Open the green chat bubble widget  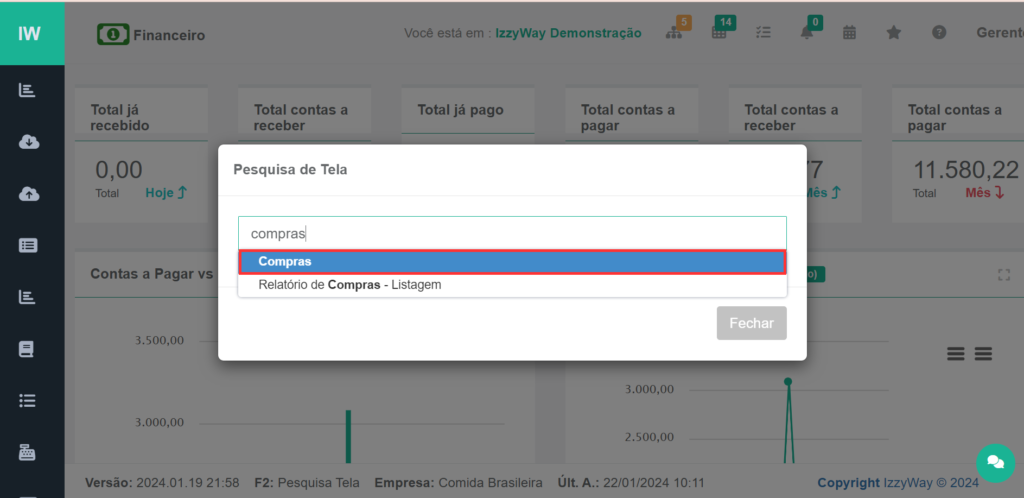995,461
